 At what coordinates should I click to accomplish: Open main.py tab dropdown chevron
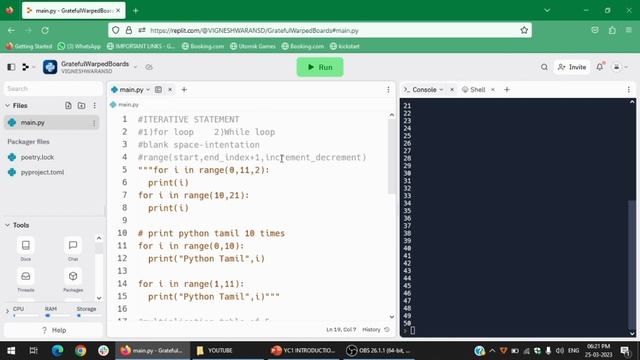click(x=148, y=89)
